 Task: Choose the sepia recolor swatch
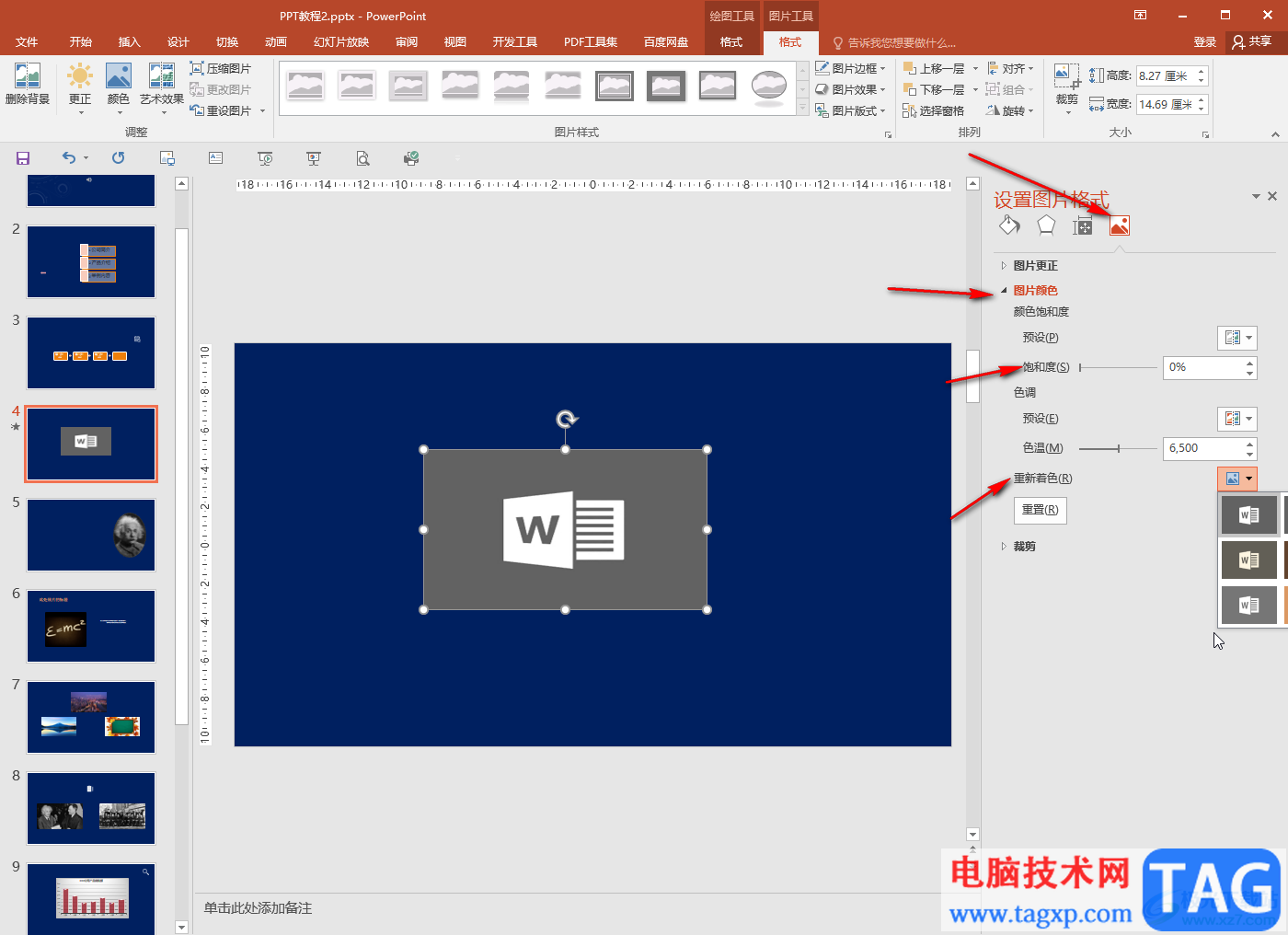1248,560
